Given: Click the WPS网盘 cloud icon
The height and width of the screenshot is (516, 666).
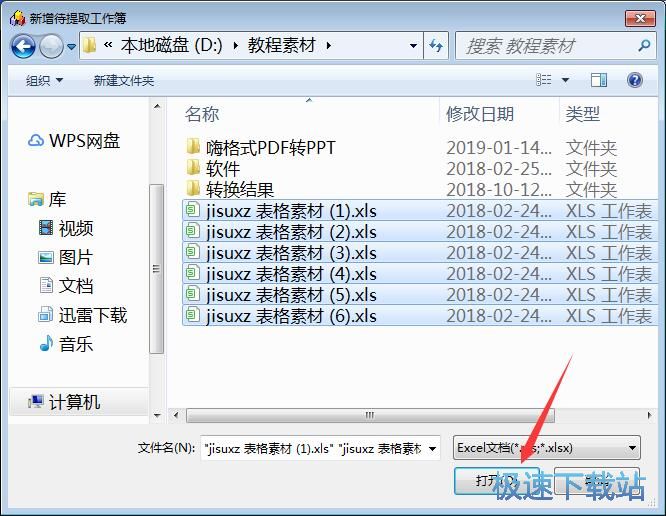Looking at the screenshot, I should click(x=36, y=141).
